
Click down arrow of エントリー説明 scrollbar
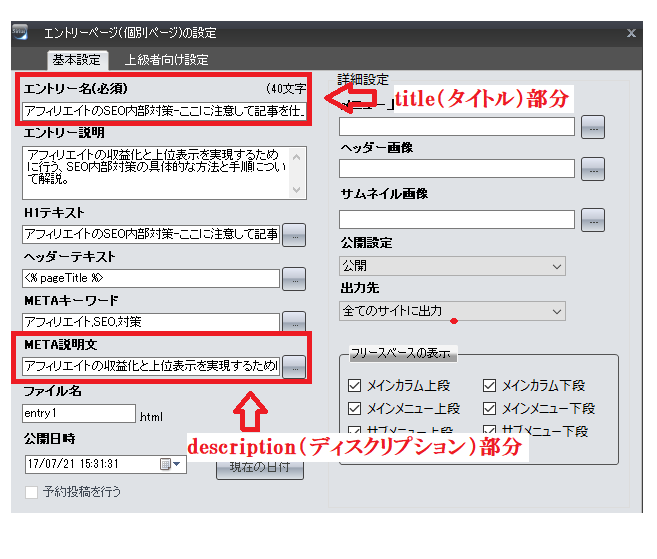[297, 190]
